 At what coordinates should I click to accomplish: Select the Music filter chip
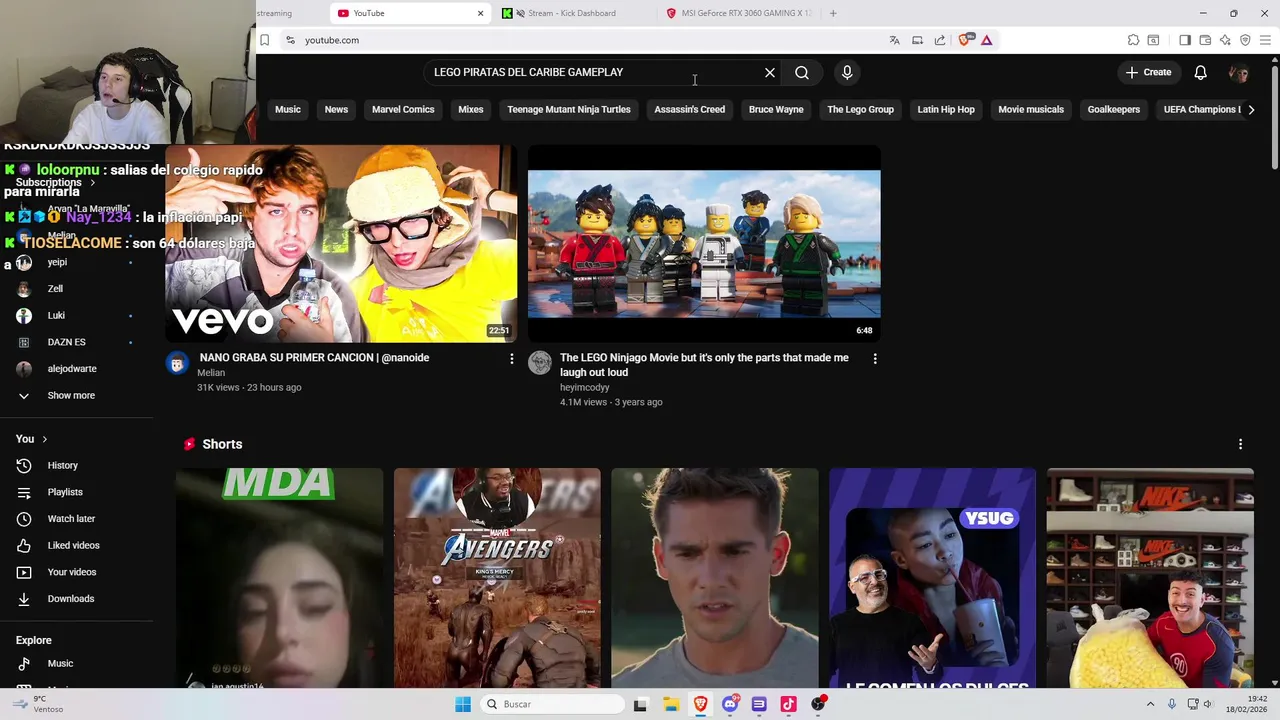[288, 109]
